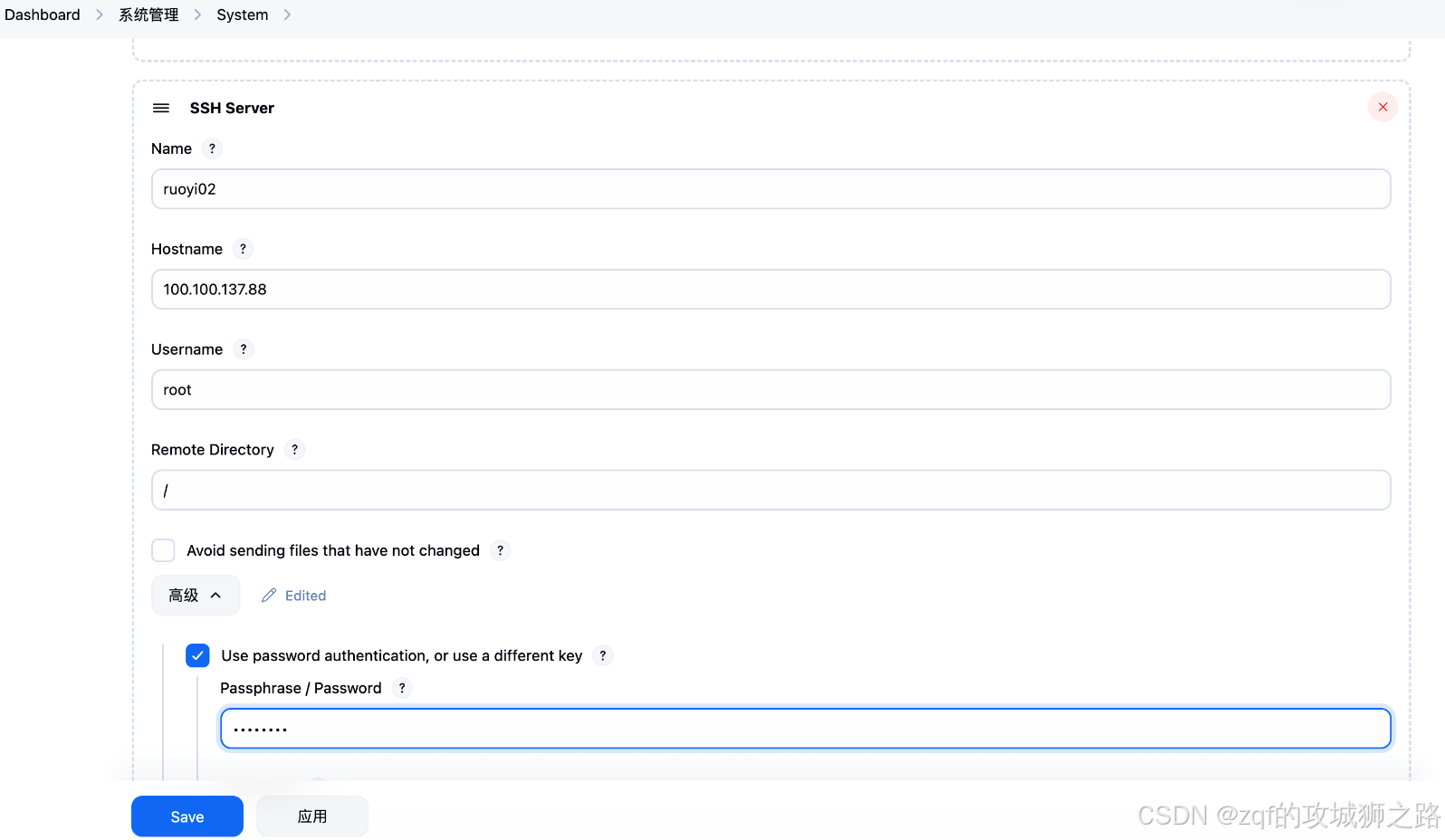Show help for Avoid sending unchanged files

[x=501, y=550]
